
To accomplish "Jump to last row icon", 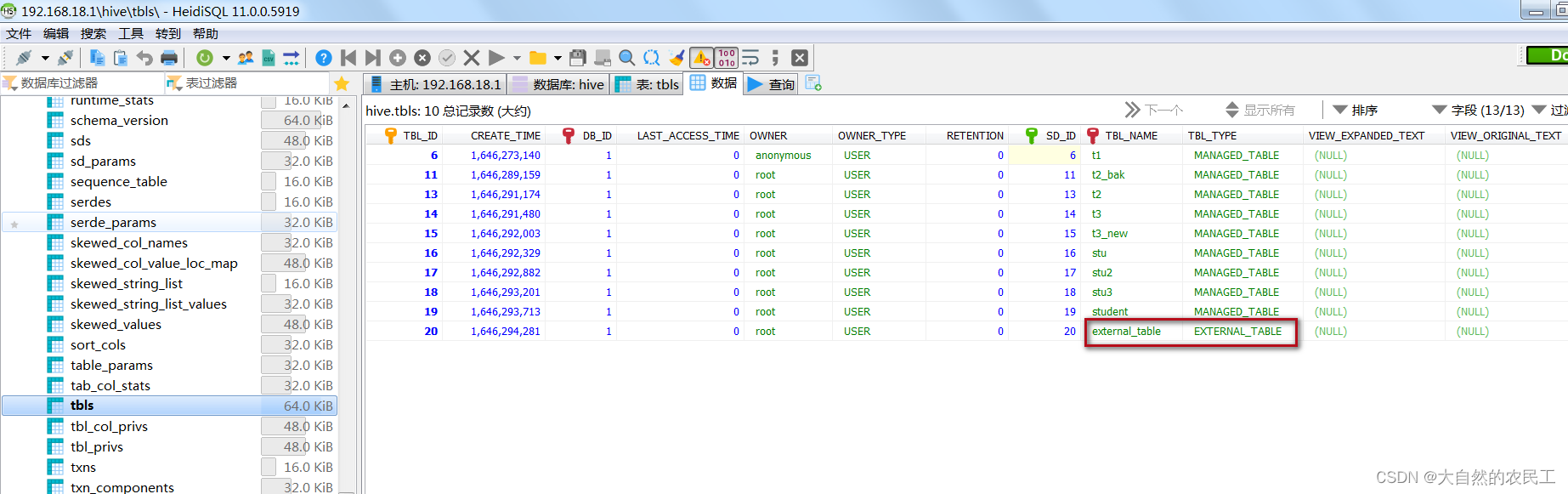I will pos(372,58).
